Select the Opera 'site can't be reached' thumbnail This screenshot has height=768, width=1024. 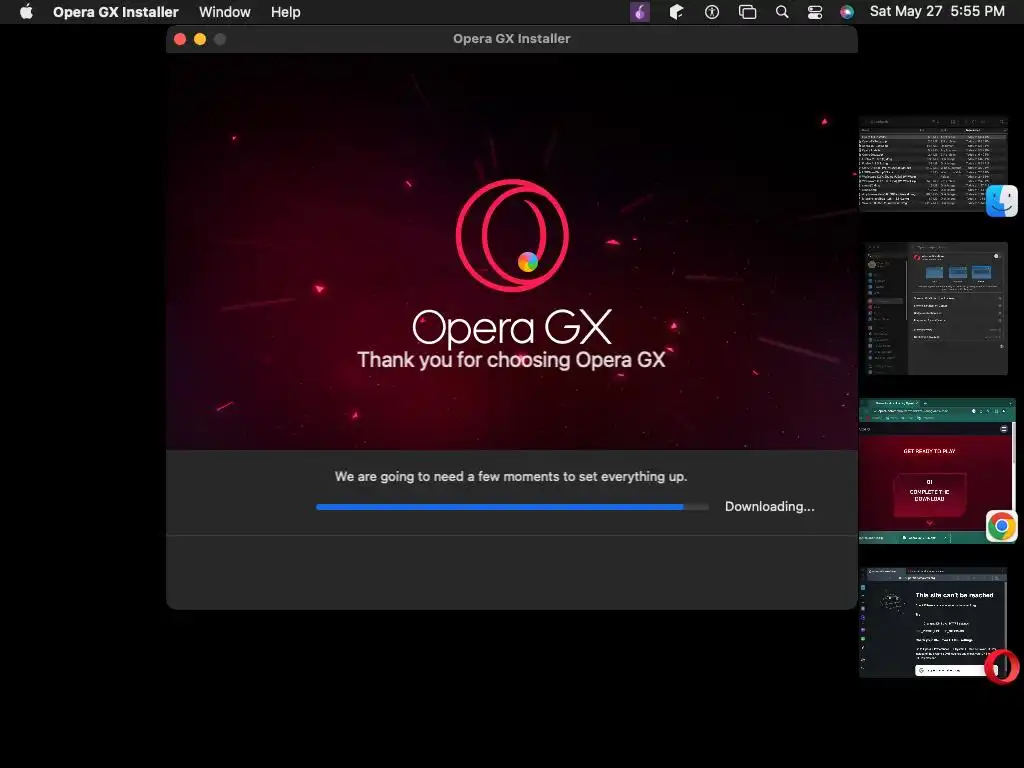(x=933, y=622)
